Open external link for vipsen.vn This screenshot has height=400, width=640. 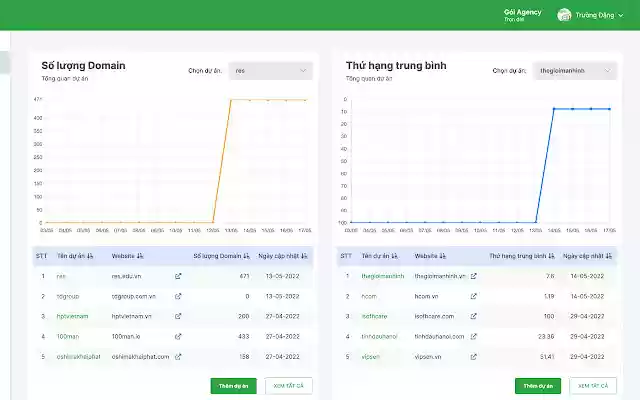pyautogui.click(x=473, y=357)
